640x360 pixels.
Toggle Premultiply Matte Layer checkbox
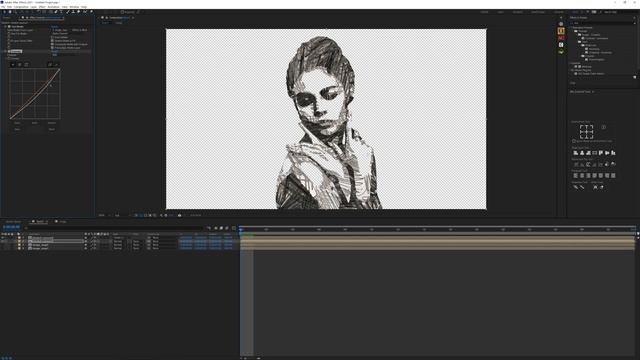[x=52, y=48]
